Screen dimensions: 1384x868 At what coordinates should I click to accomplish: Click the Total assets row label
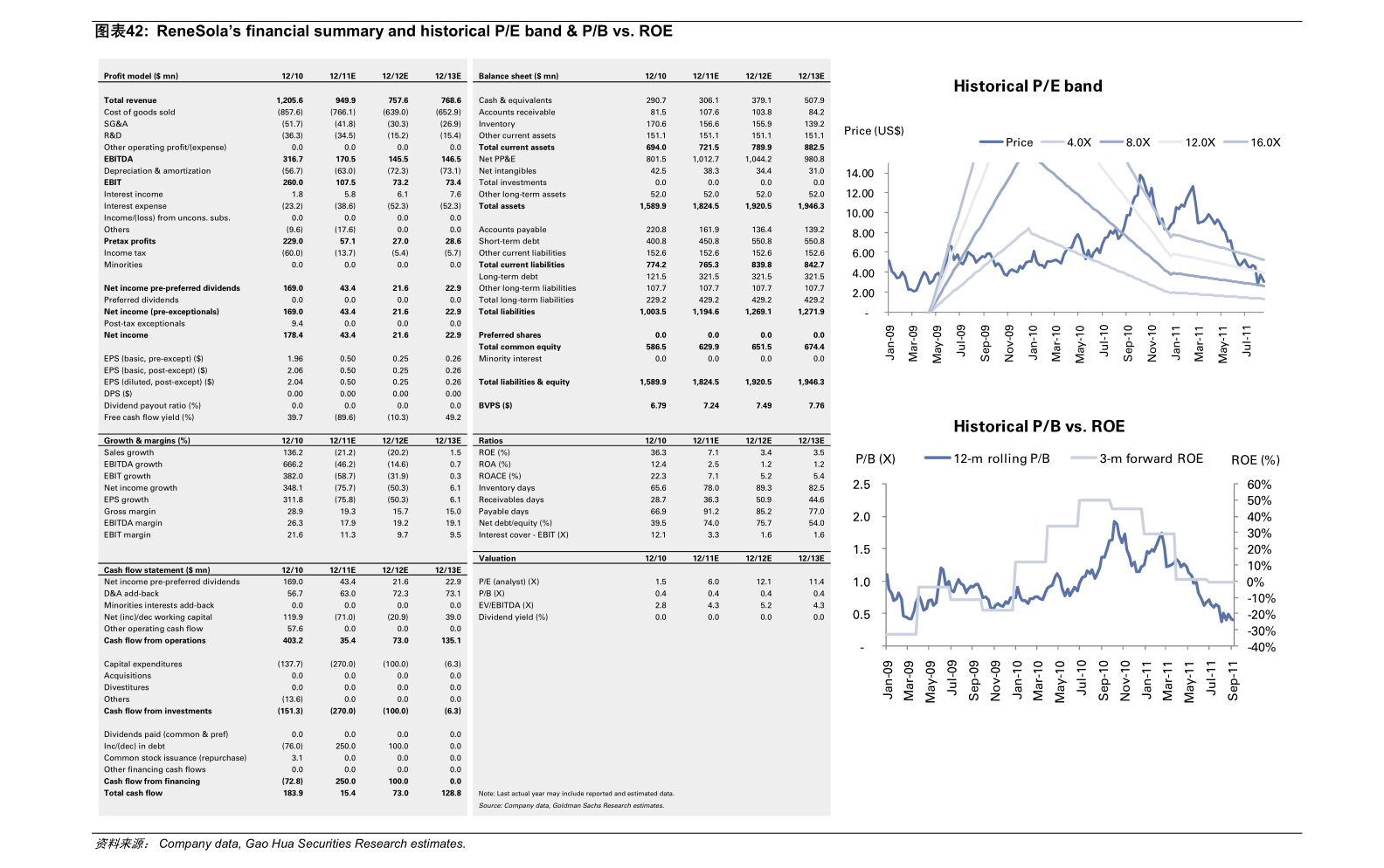pos(502,206)
